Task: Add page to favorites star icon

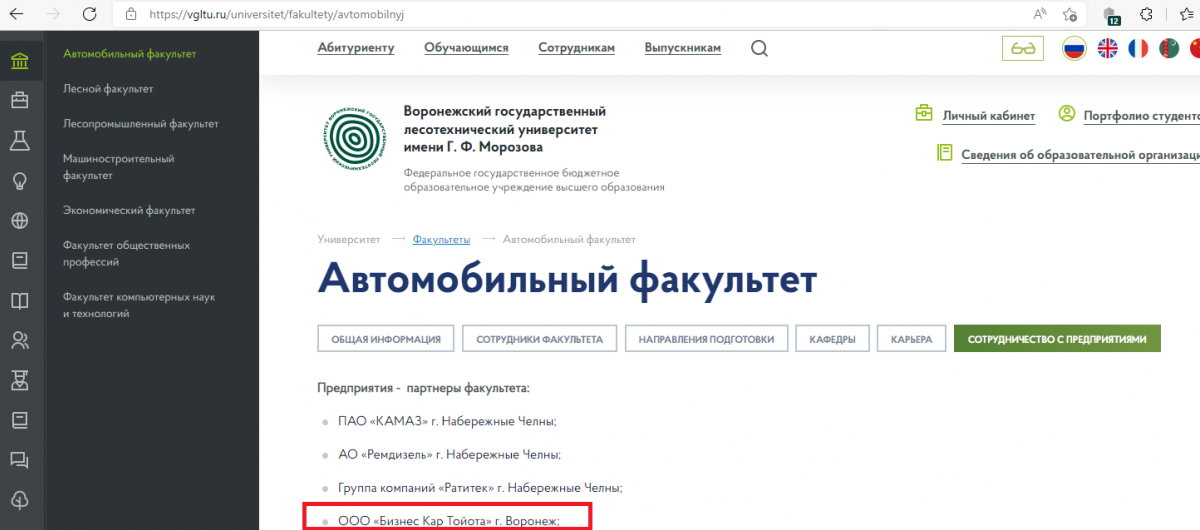Action: (1070, 15)
